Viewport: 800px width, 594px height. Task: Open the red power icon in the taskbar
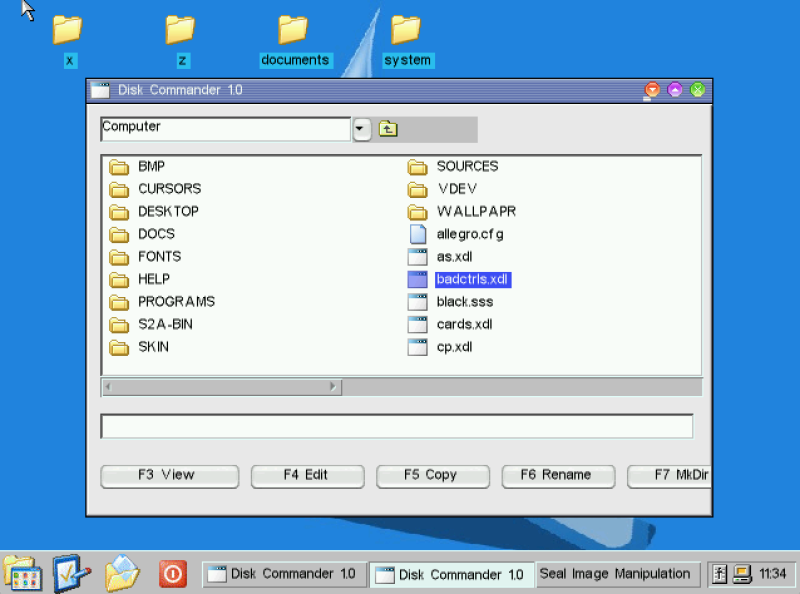pos(172,574)
